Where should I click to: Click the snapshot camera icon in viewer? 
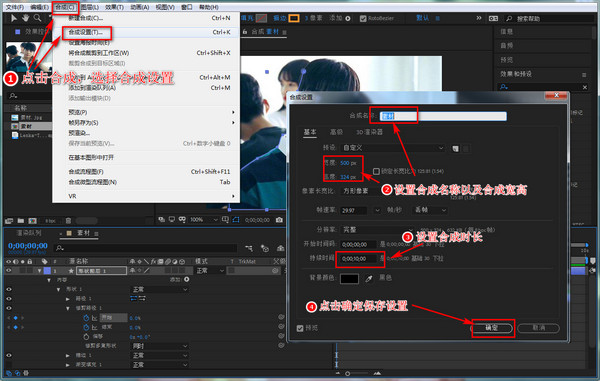(x=279, y=220)
